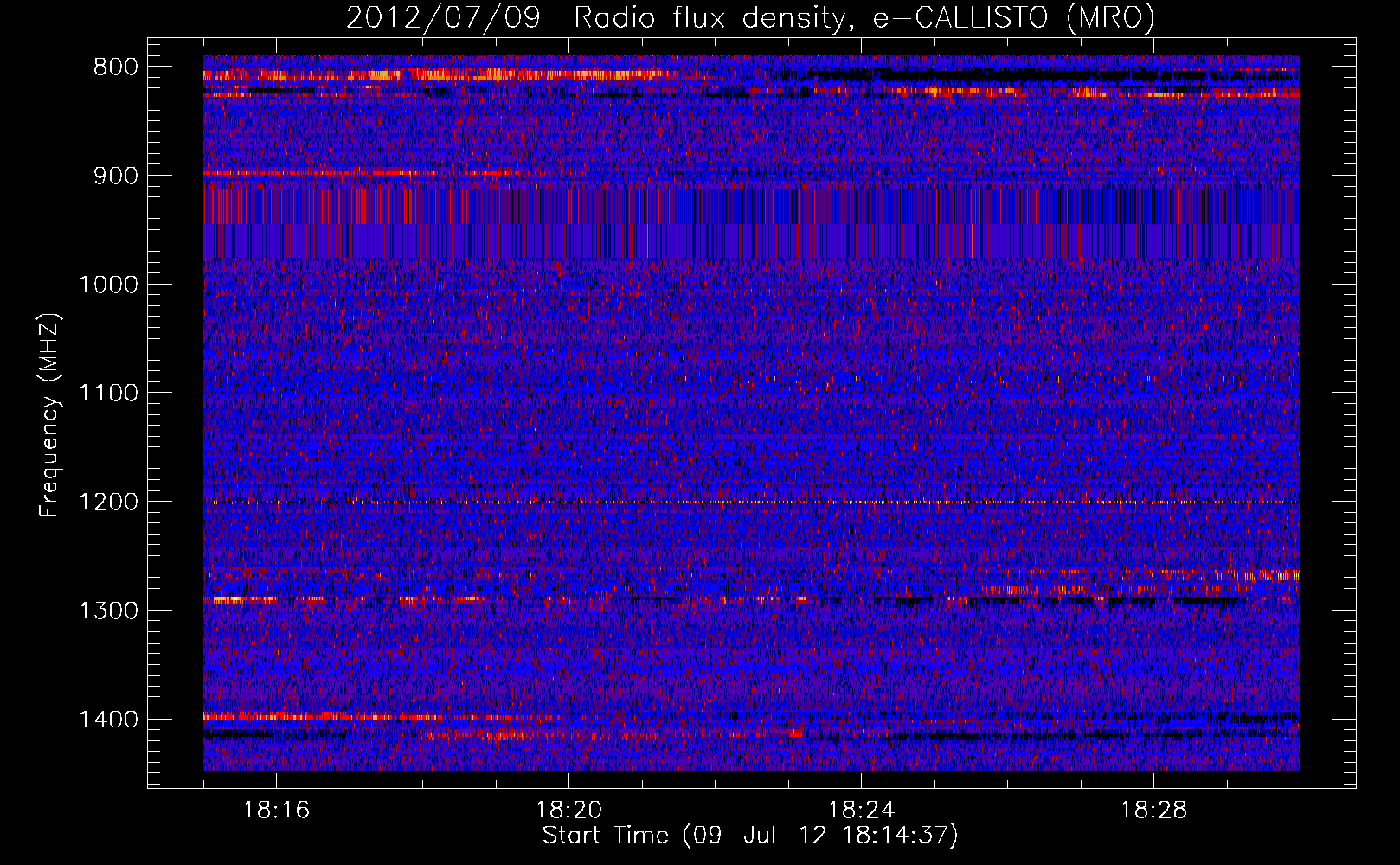Click the 18:24 time axis label
The width and height of the screenshot is (1400, 865).
click(x=861, y=811)
